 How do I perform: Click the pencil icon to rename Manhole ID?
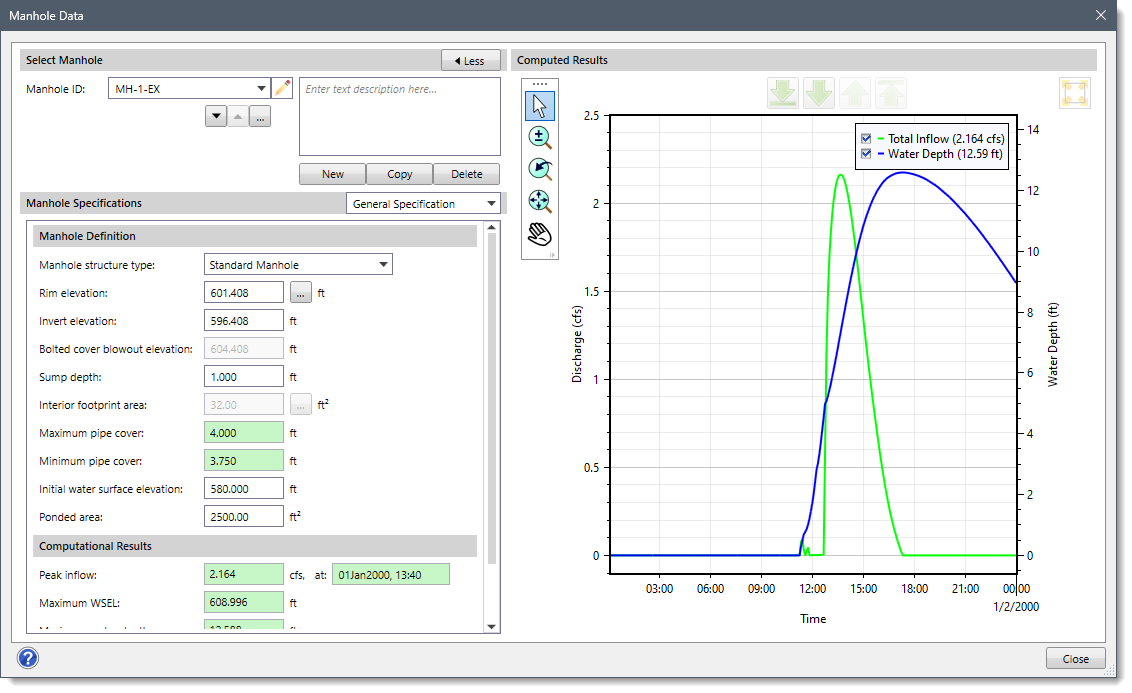(x=283, y=89)
